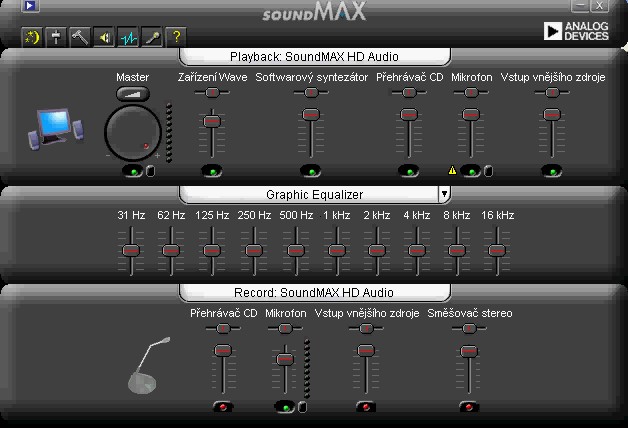This screenshot has height=428, width=628.
Task: Click record Přehrávač CD balance slider
Action: click(x=223, y=328)
